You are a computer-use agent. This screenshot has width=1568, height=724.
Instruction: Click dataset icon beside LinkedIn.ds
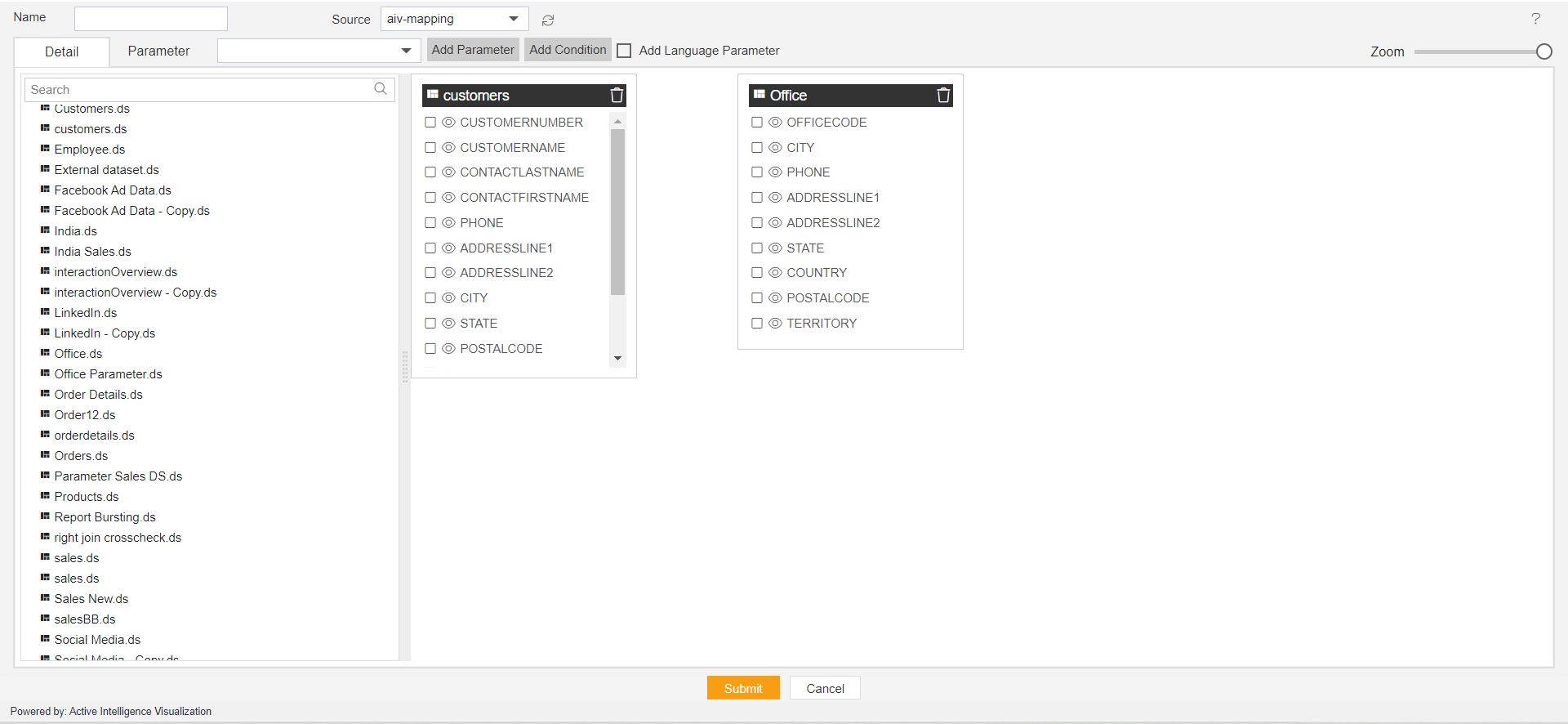pyautogui.click(x=45, y=312)
